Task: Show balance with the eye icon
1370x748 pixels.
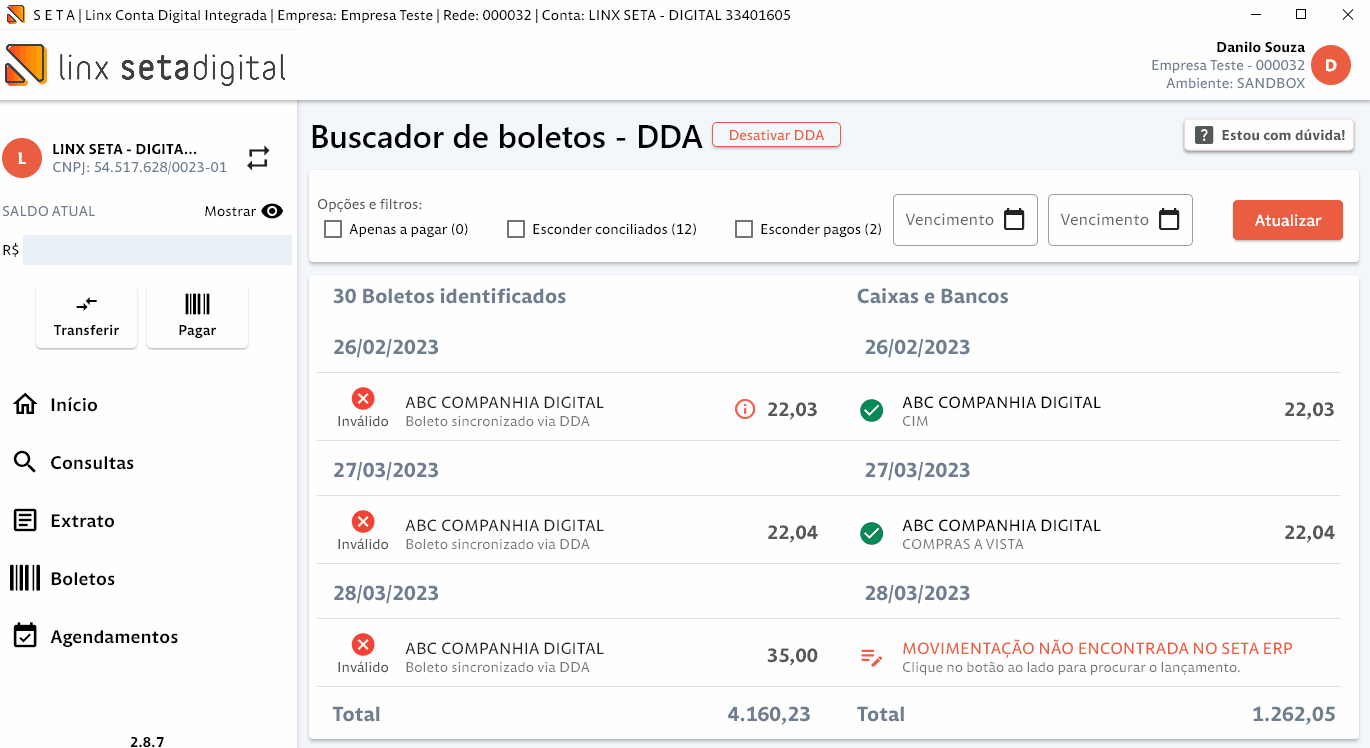Action: [x=272, y=211]
